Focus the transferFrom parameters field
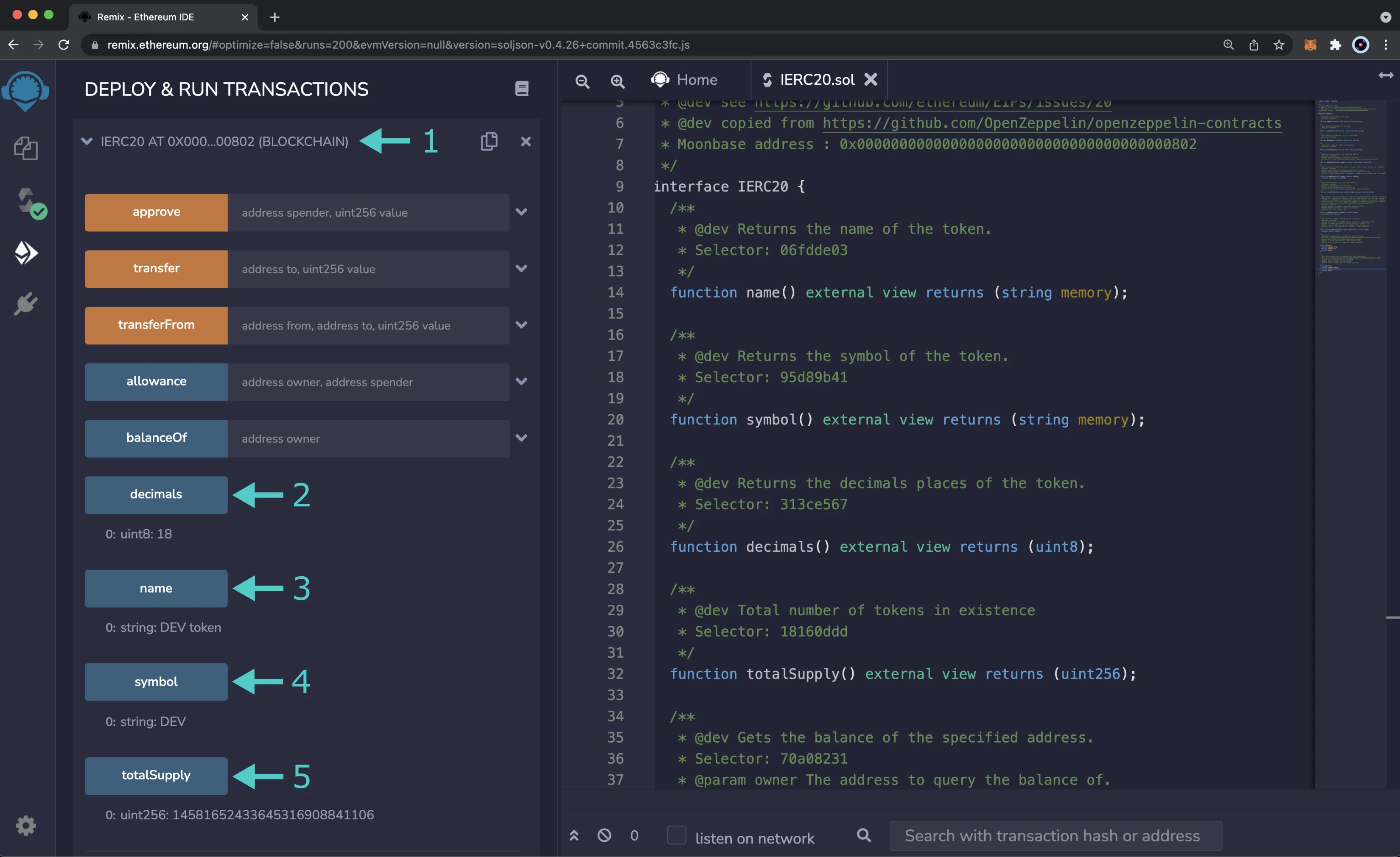 (368, 325)
